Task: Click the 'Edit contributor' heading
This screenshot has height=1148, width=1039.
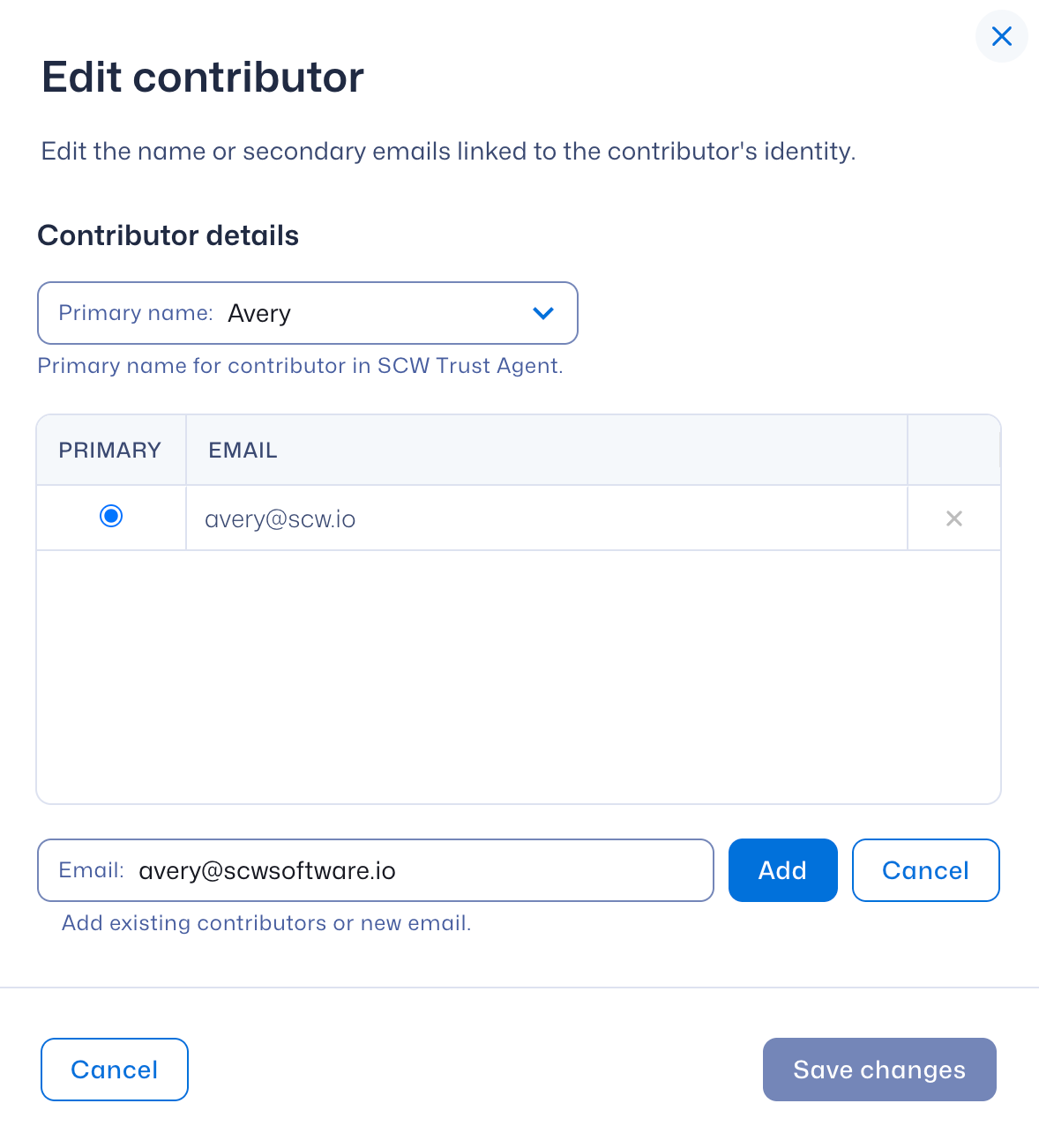Action: [x=203, y=78]
